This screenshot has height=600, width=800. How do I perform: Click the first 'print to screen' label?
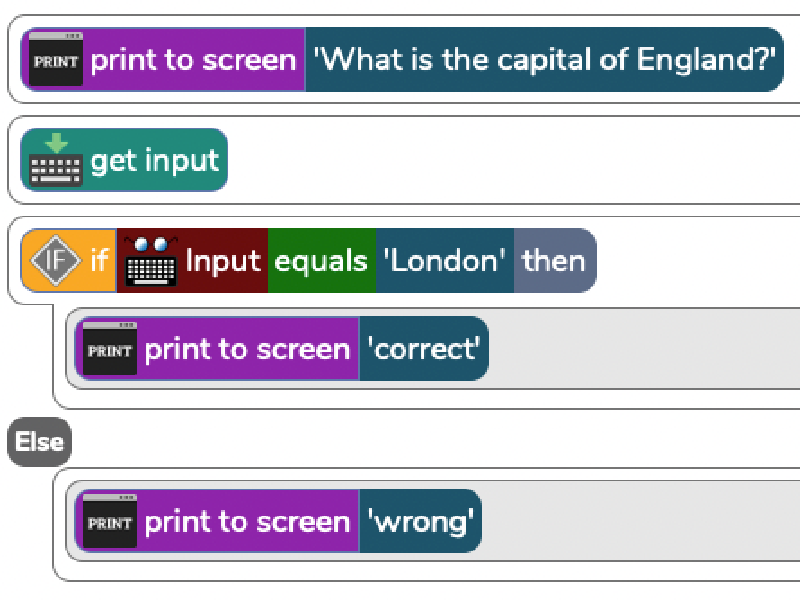click(x=193, y=60)
